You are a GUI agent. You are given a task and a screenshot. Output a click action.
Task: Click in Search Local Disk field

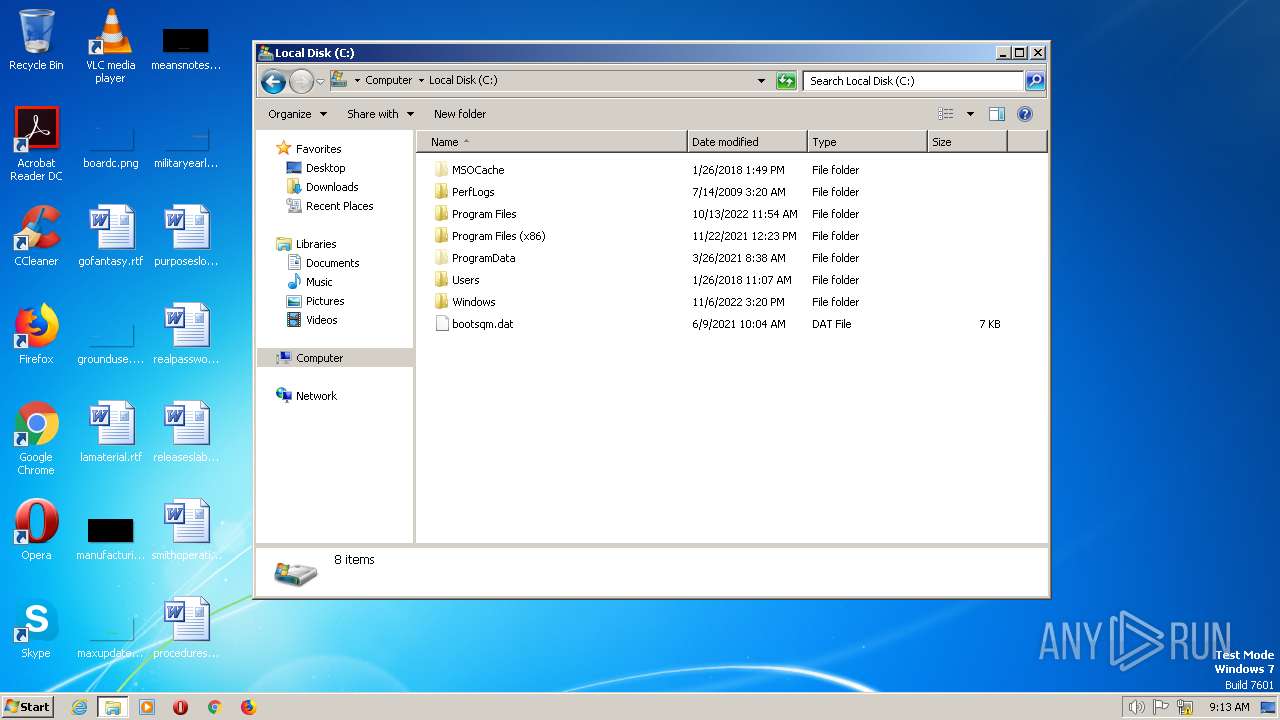[914, 81]
